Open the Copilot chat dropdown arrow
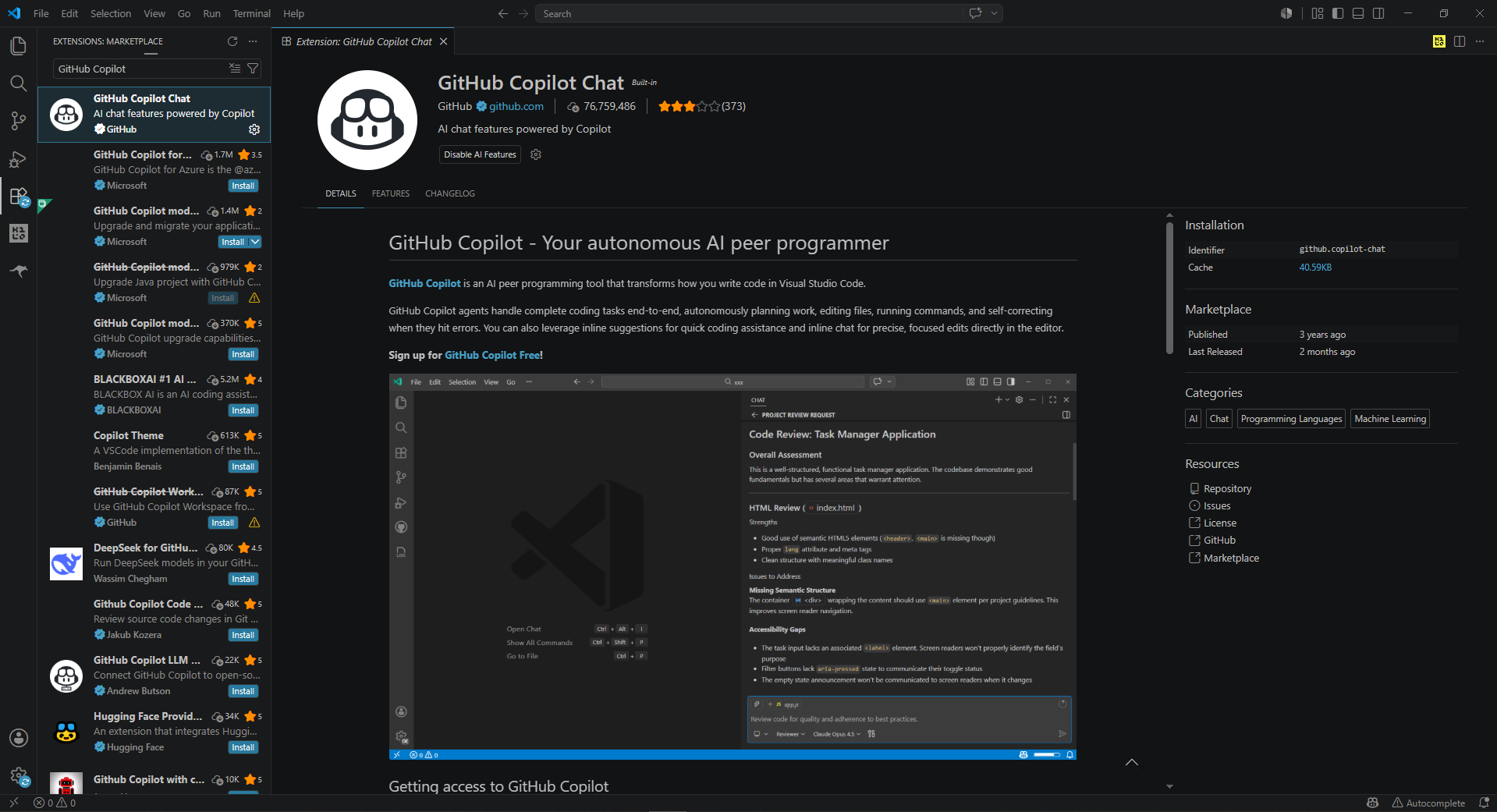This screenshot has height=812, width=1497. pyautogui.click(x=994, y=13)
